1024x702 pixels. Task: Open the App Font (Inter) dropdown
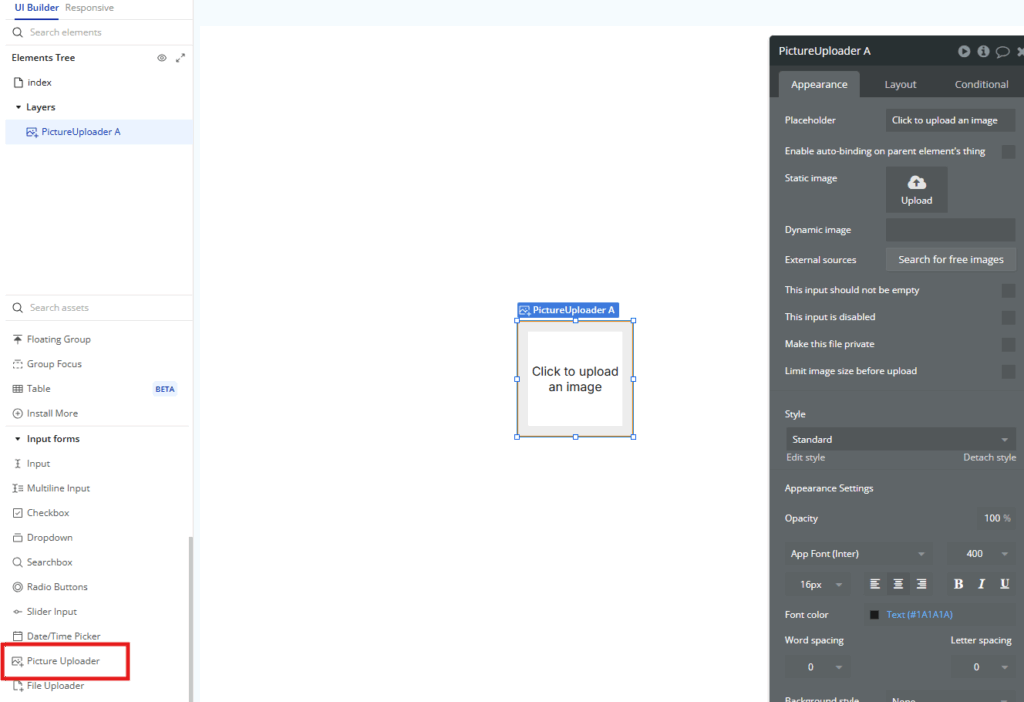[x=859, y=554]
